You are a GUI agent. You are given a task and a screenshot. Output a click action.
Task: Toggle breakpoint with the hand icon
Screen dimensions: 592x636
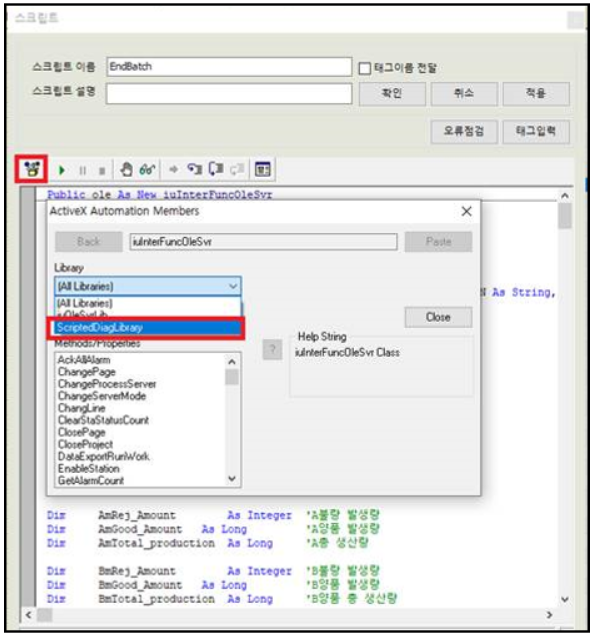coord(126,169)
